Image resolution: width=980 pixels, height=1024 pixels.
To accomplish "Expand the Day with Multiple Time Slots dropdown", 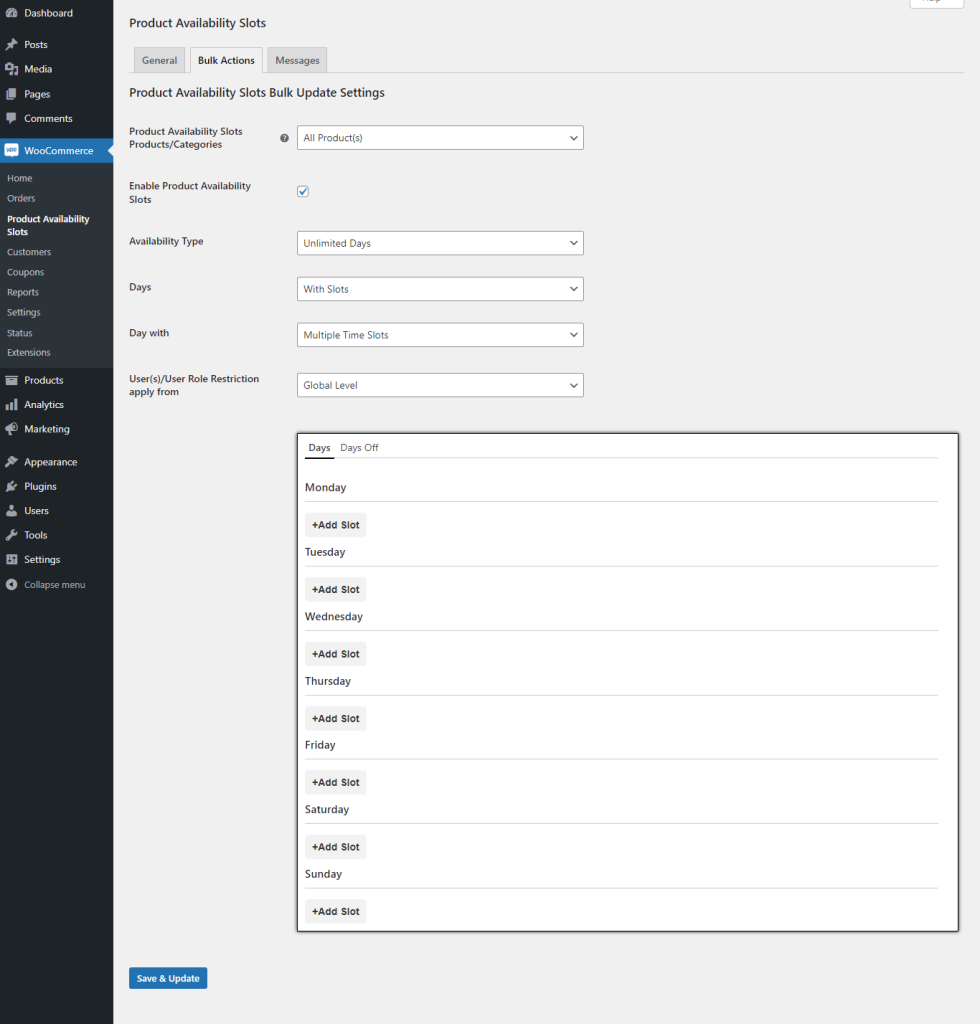I will 440,335.
